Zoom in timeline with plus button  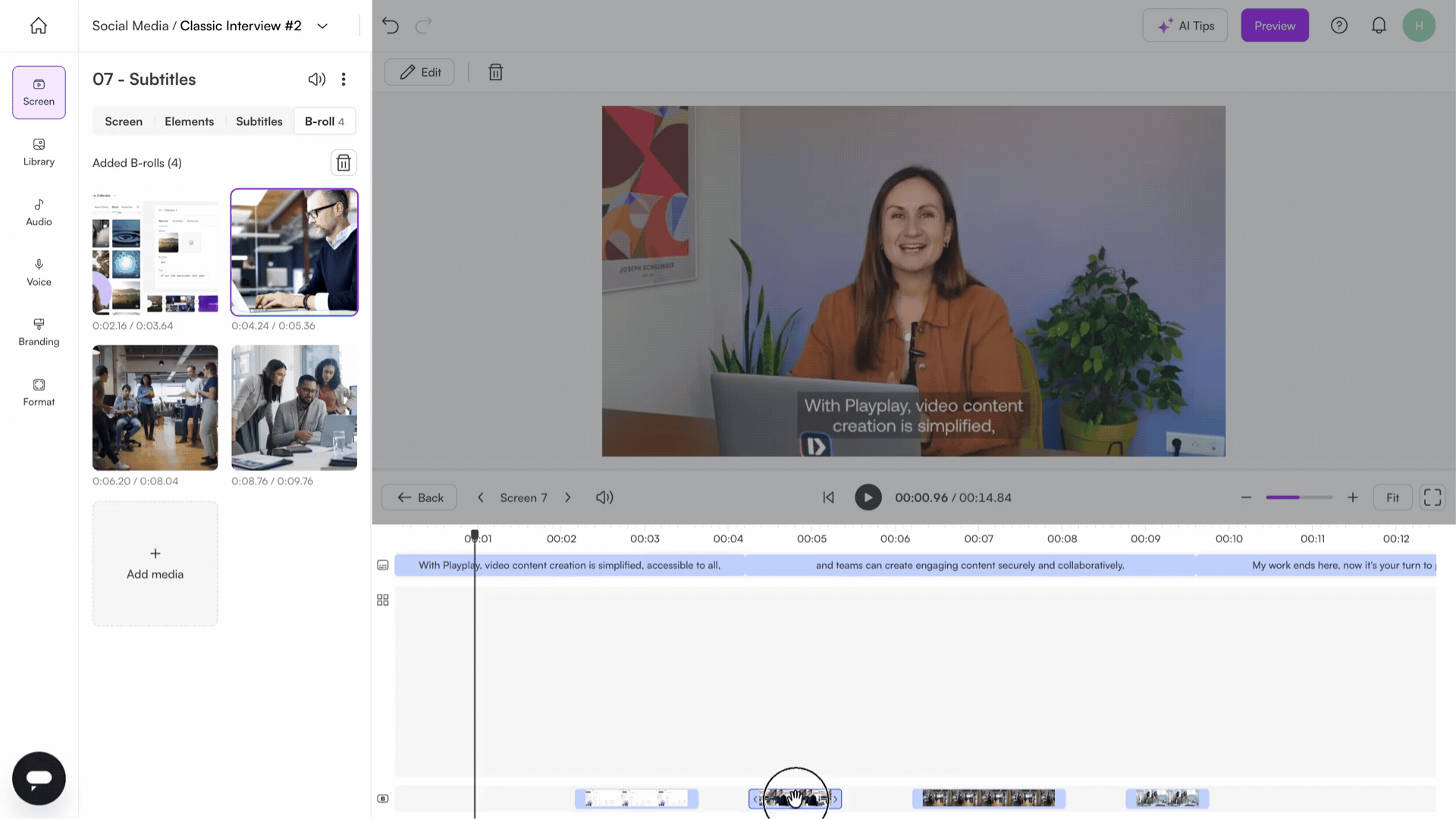[1353, 497]
